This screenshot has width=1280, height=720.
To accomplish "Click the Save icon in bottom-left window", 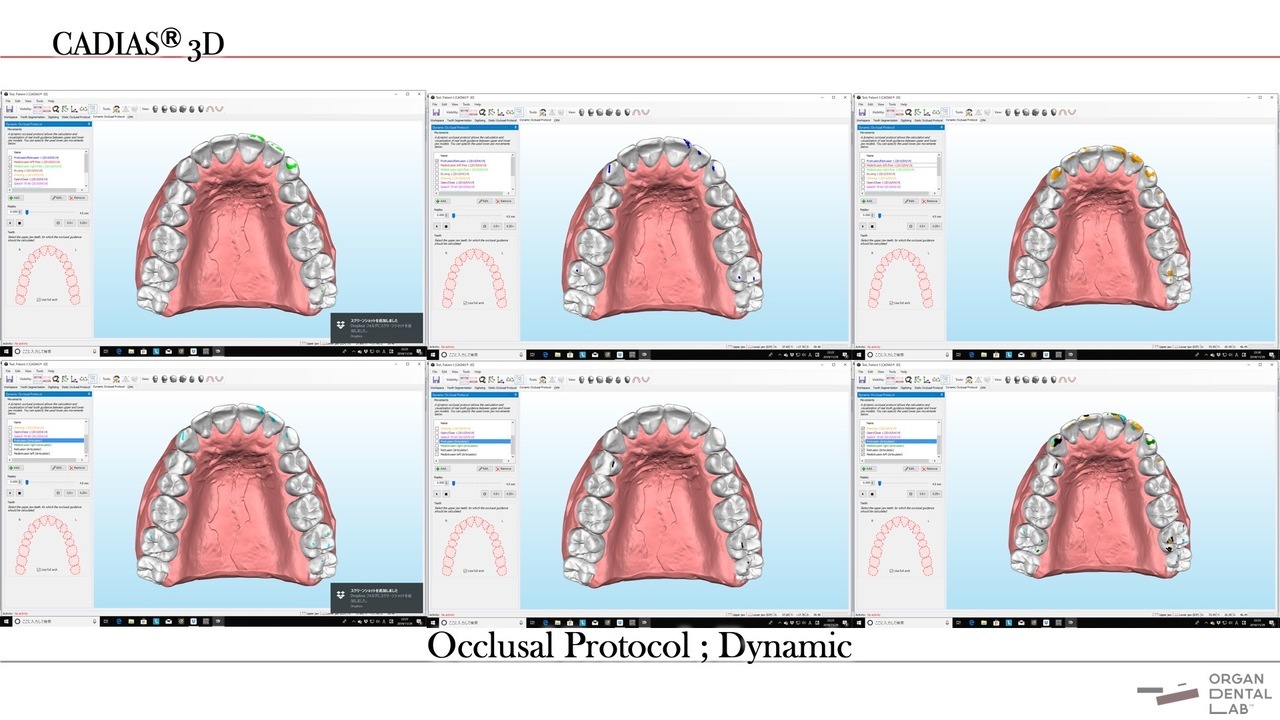I will [x=9, y=379].
